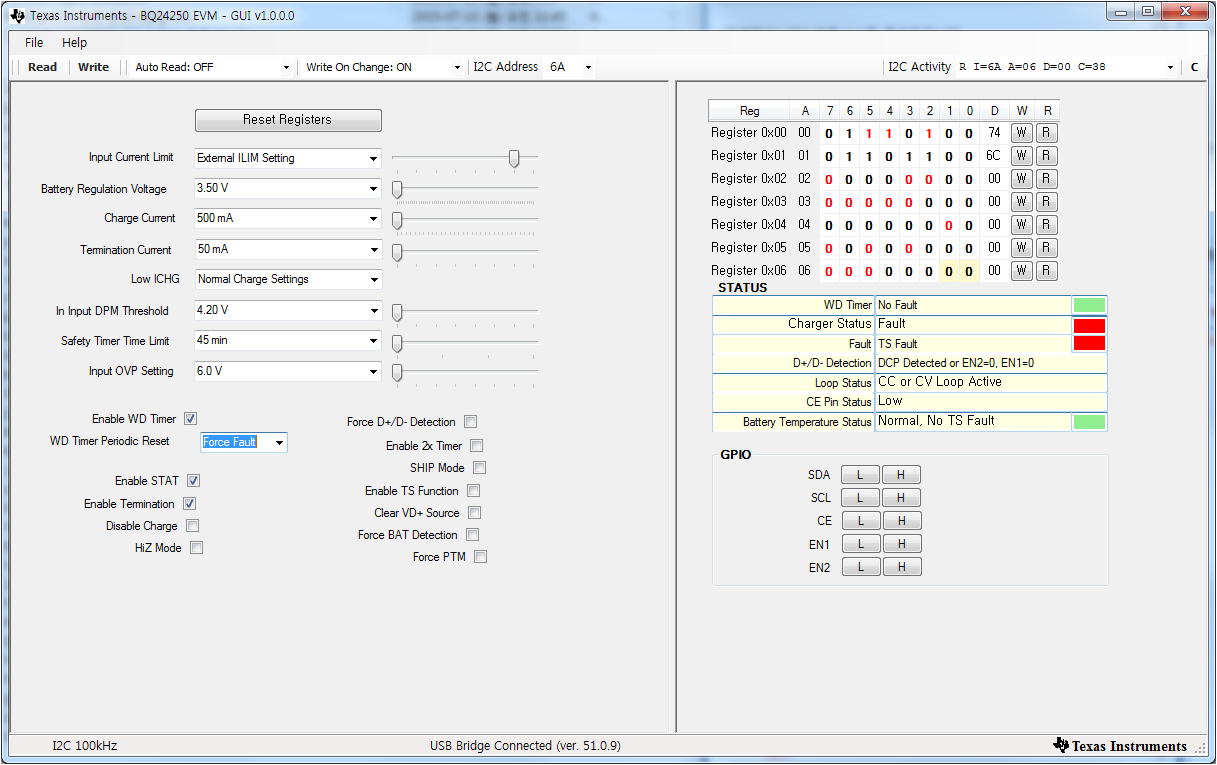Set SDA GPIO high with H button

click(x=901, y=475)
